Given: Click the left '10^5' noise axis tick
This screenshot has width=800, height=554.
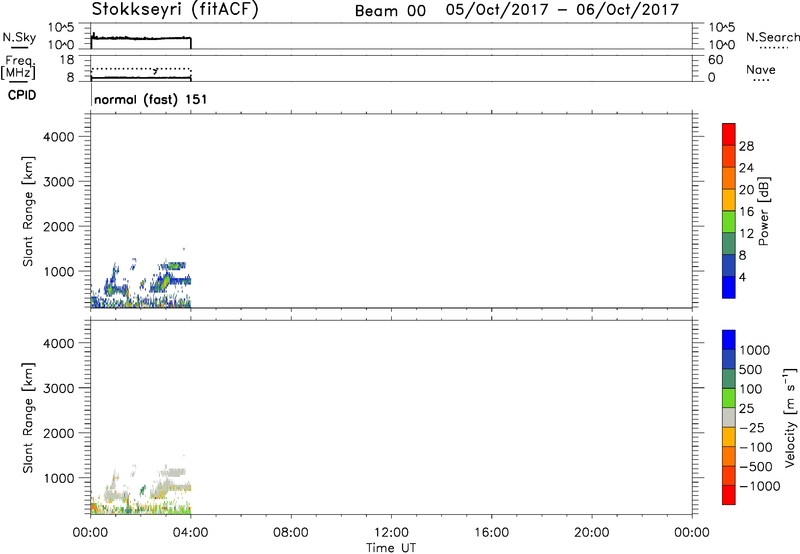Looking at the screenshot, I should [61, 28].
